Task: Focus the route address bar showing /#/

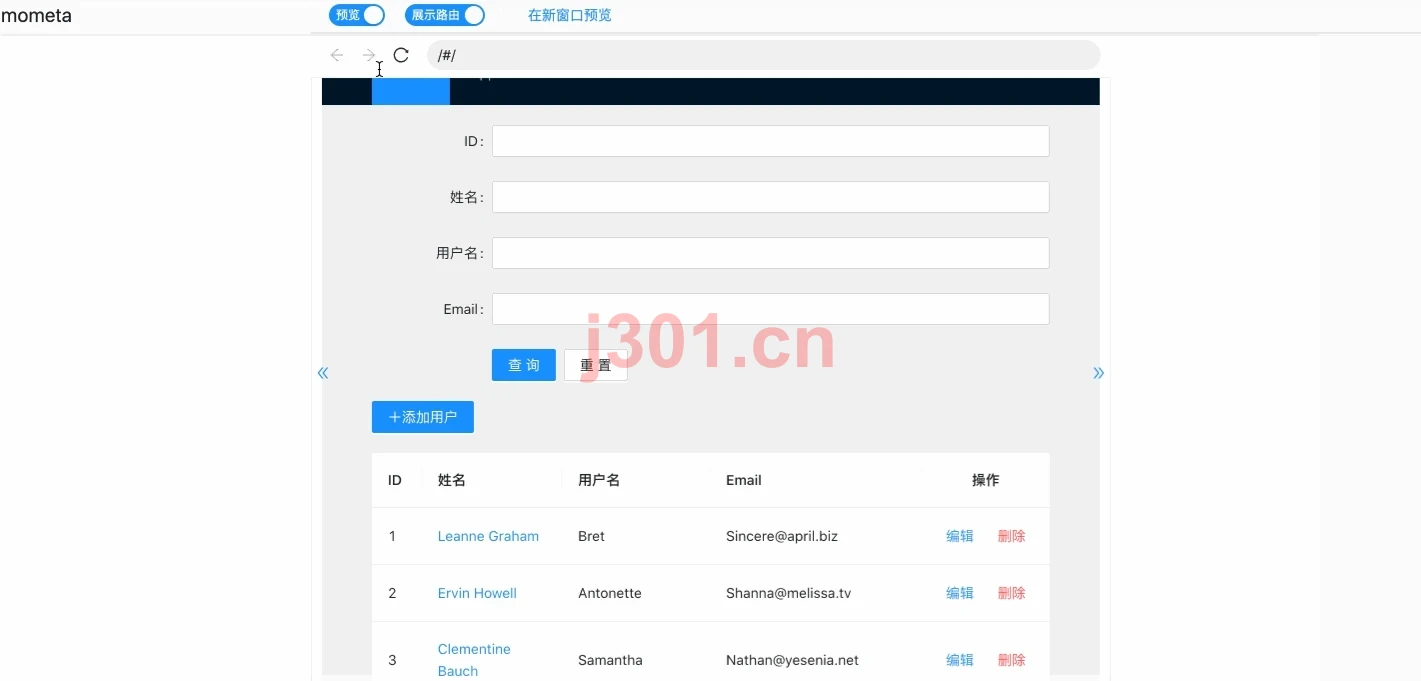Action: (763, 55)
